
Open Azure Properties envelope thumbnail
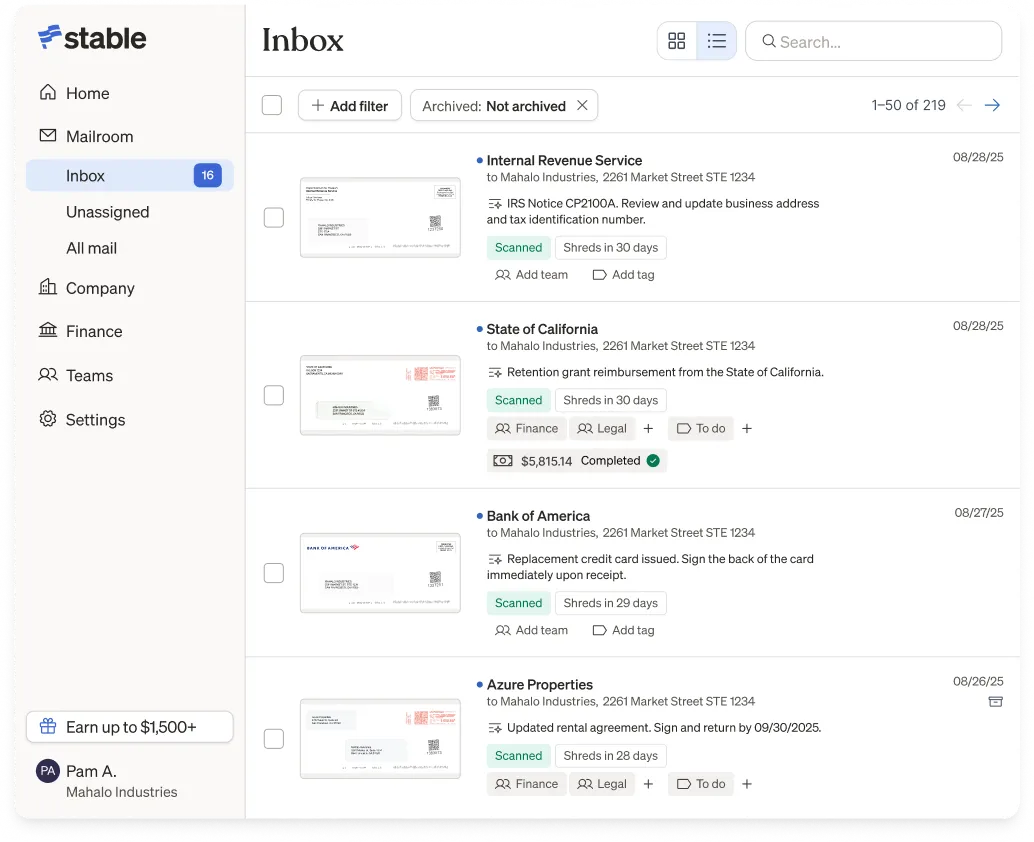[380, 738]
